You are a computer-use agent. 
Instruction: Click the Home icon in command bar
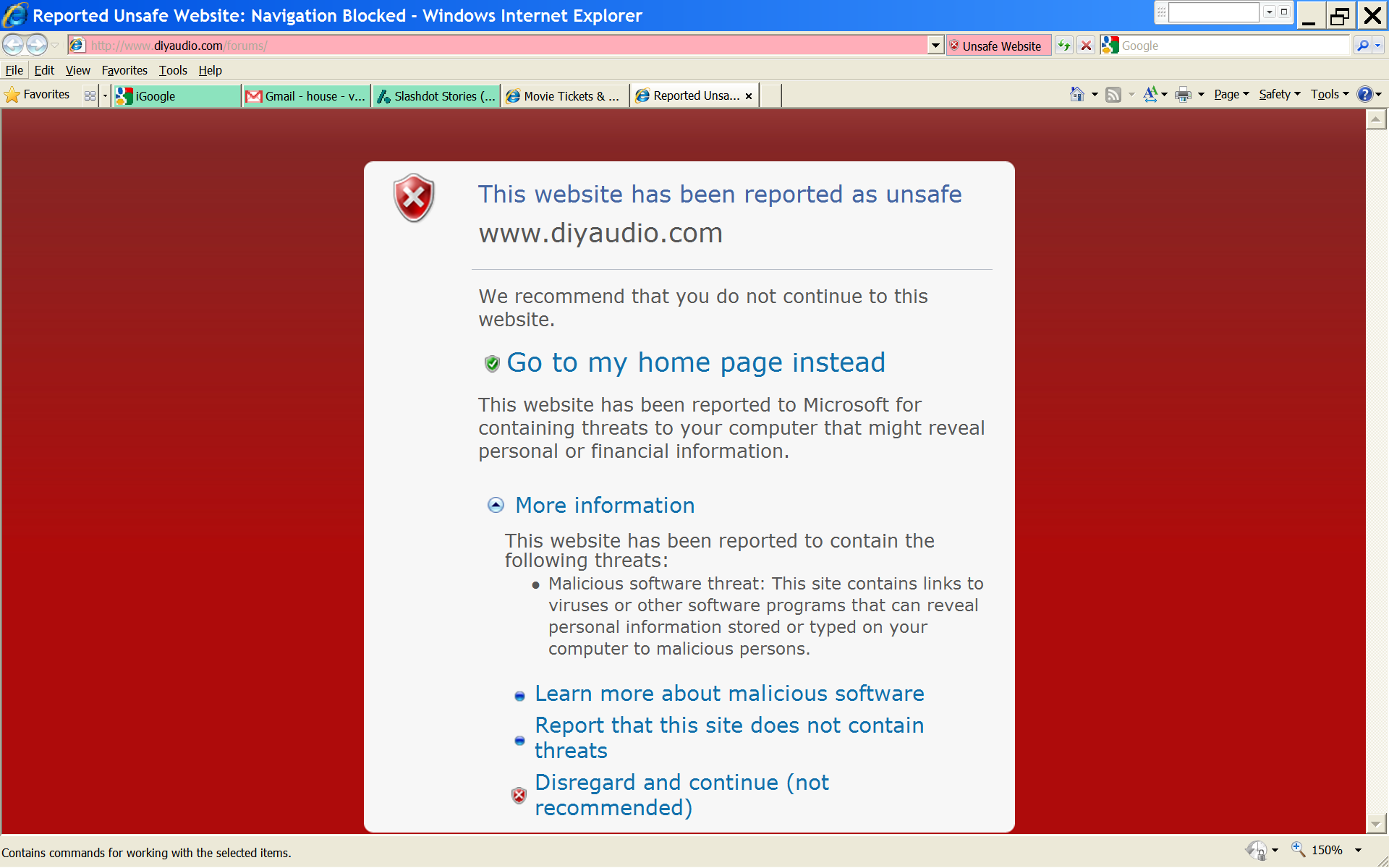pos(1077,94)
